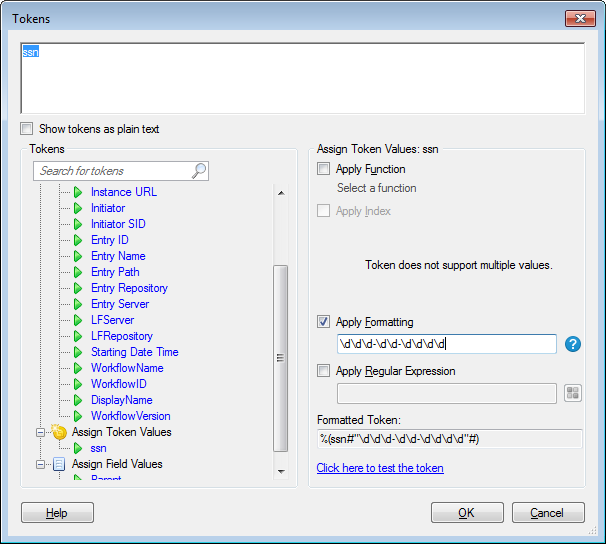Click the magnifier icon in token search
606x544 pixels.
(199, 171)
